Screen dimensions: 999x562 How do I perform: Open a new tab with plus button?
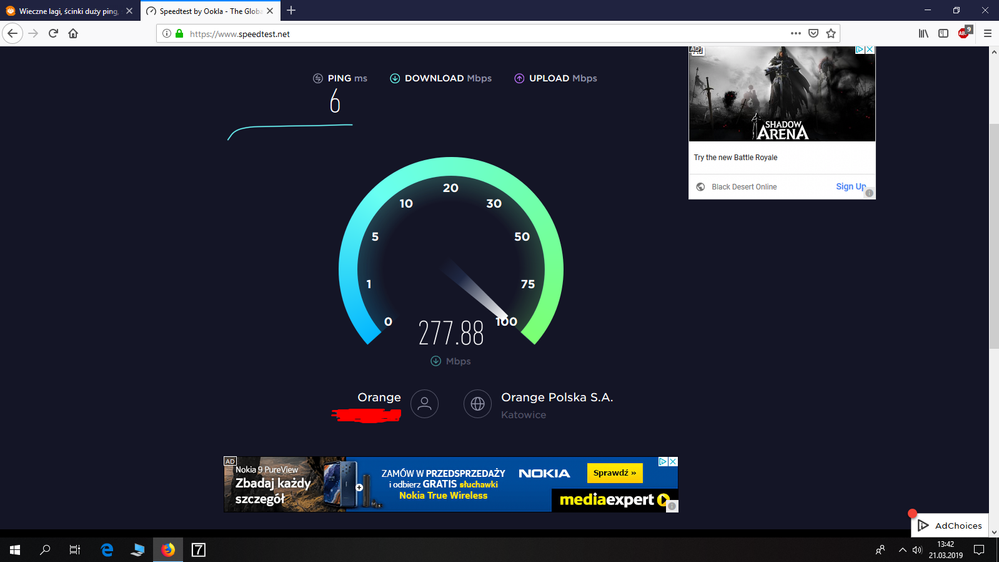[x=291, y=11]
